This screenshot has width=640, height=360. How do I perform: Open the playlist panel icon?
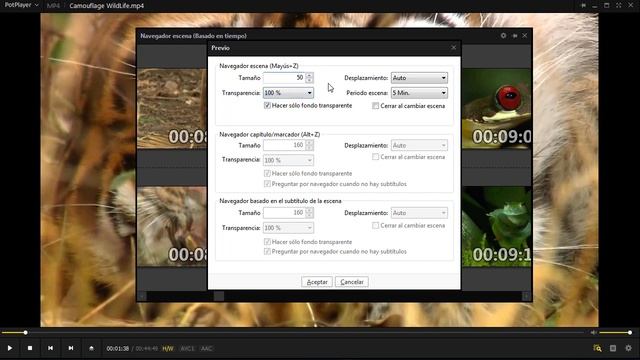pos(613,348)
